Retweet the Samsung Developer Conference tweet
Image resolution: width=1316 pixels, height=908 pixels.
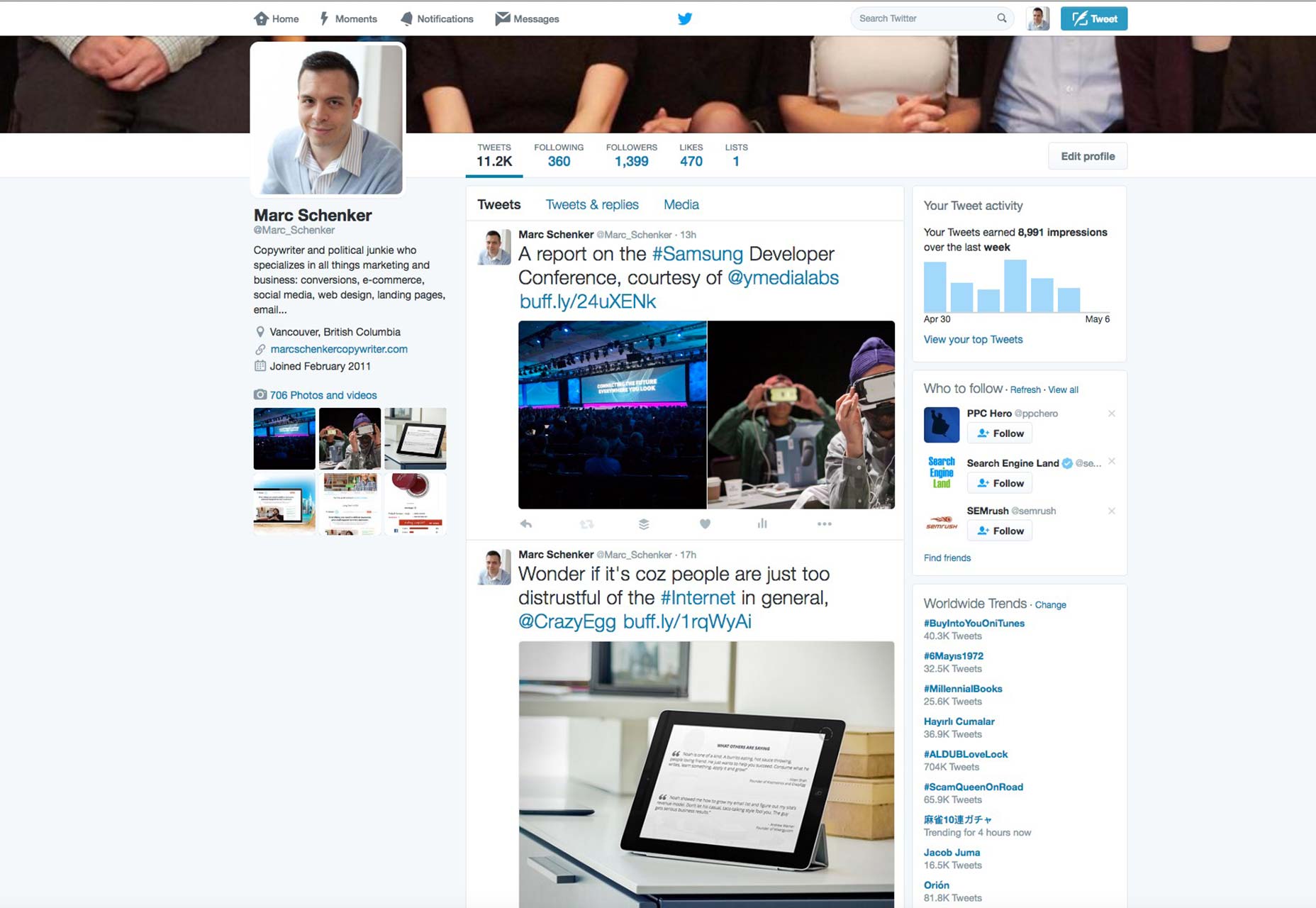point(586,524)
